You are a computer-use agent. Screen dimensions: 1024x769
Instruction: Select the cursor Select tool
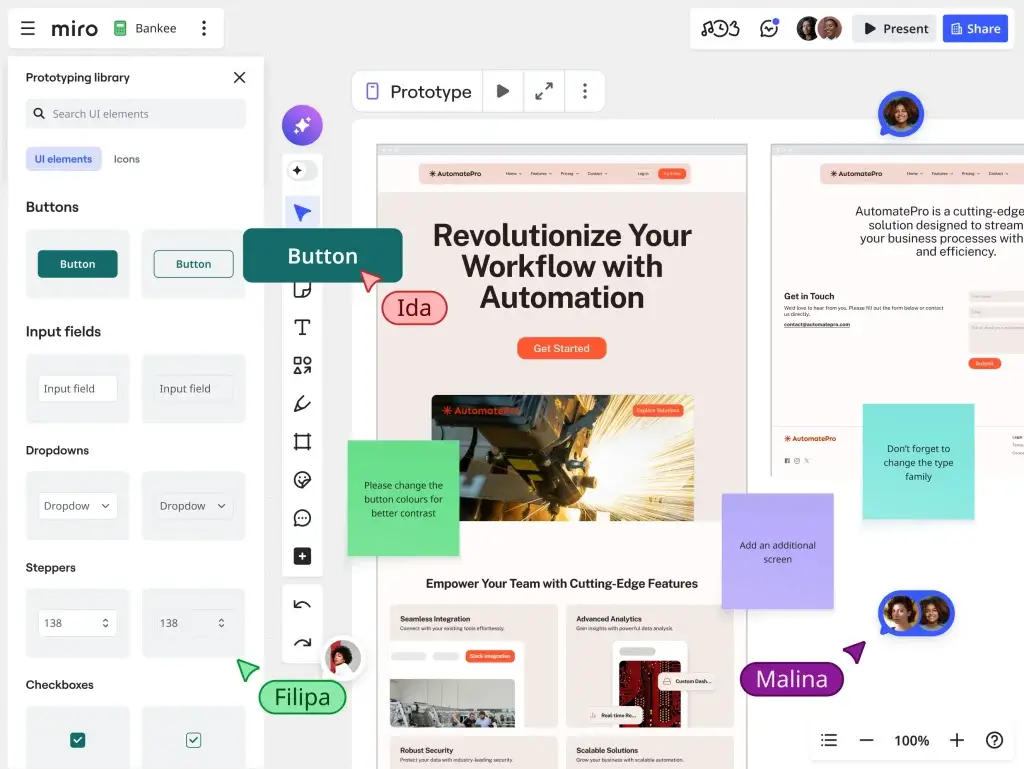(302, 212)
